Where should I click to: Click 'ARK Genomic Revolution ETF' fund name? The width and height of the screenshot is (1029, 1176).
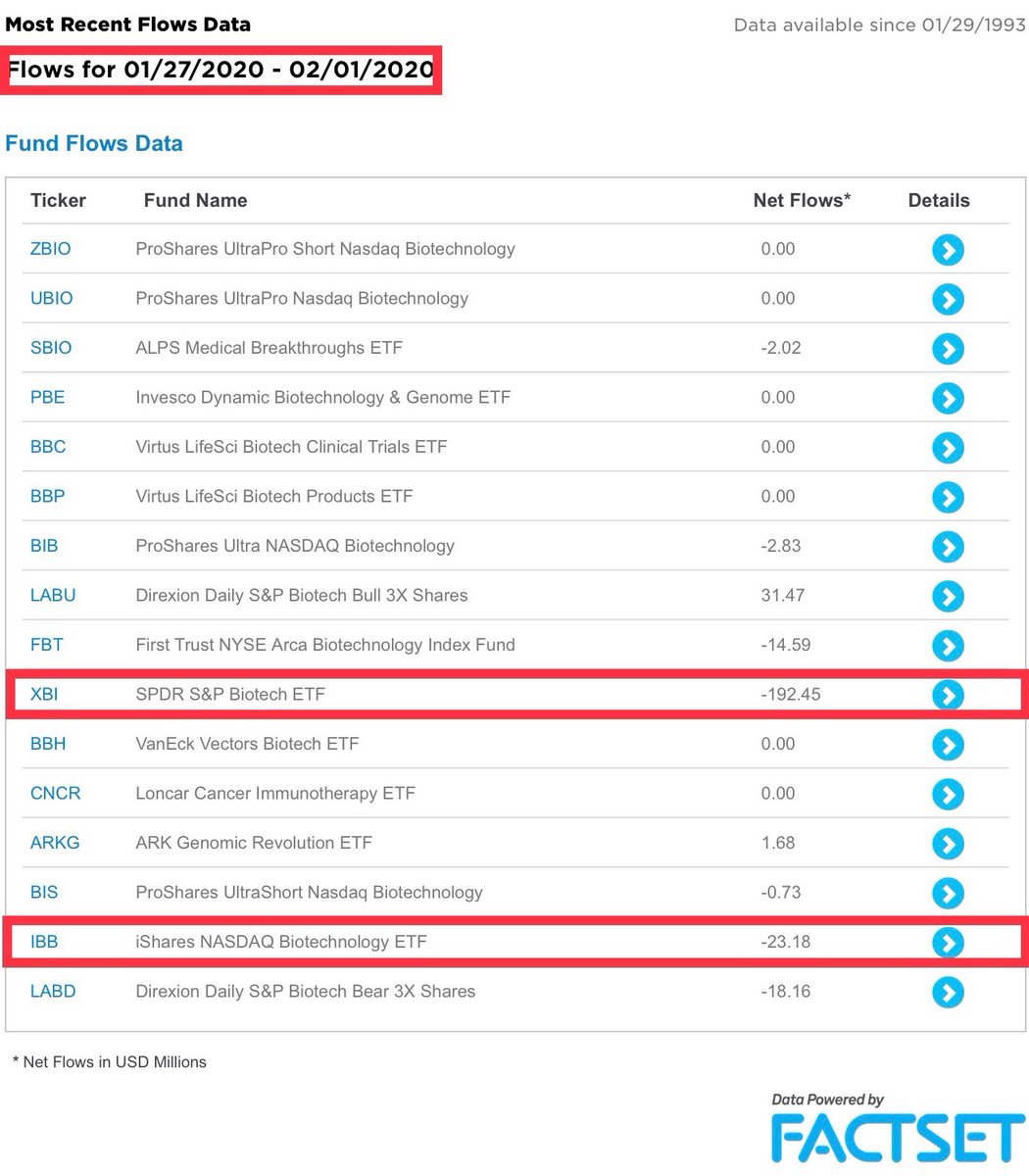tap(254, 843)
